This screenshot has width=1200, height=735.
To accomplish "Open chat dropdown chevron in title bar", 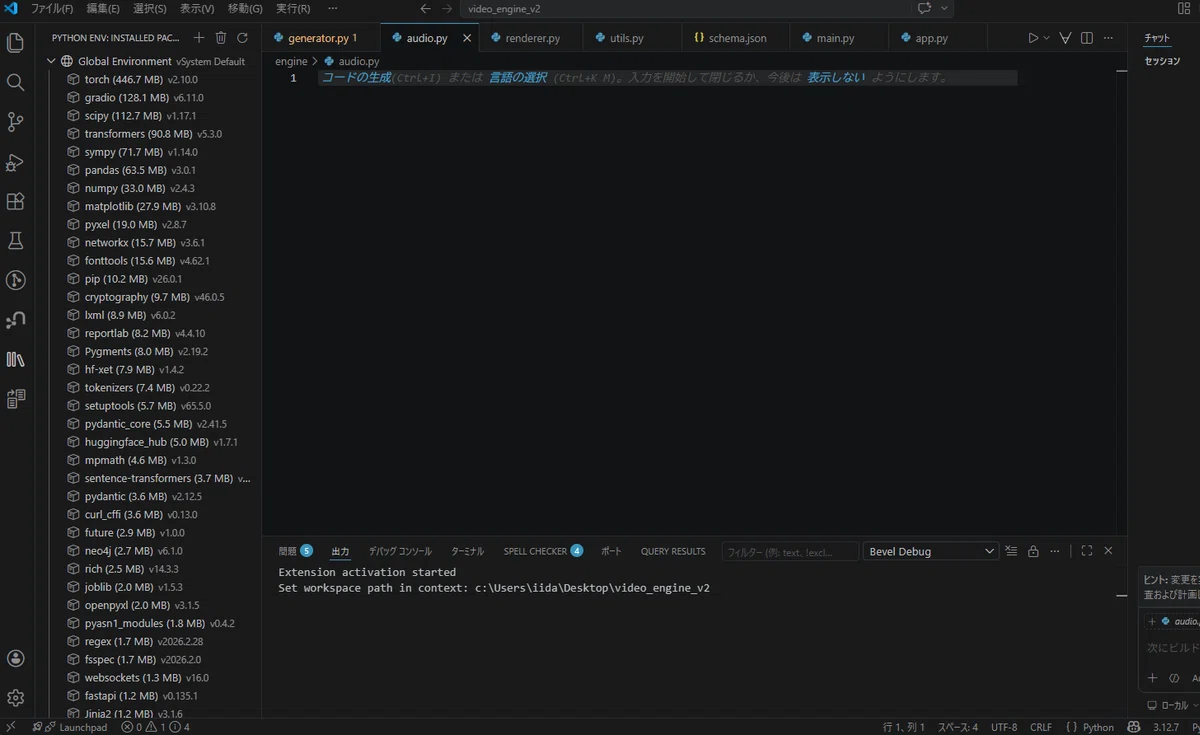I will click(x=944, y=8).
